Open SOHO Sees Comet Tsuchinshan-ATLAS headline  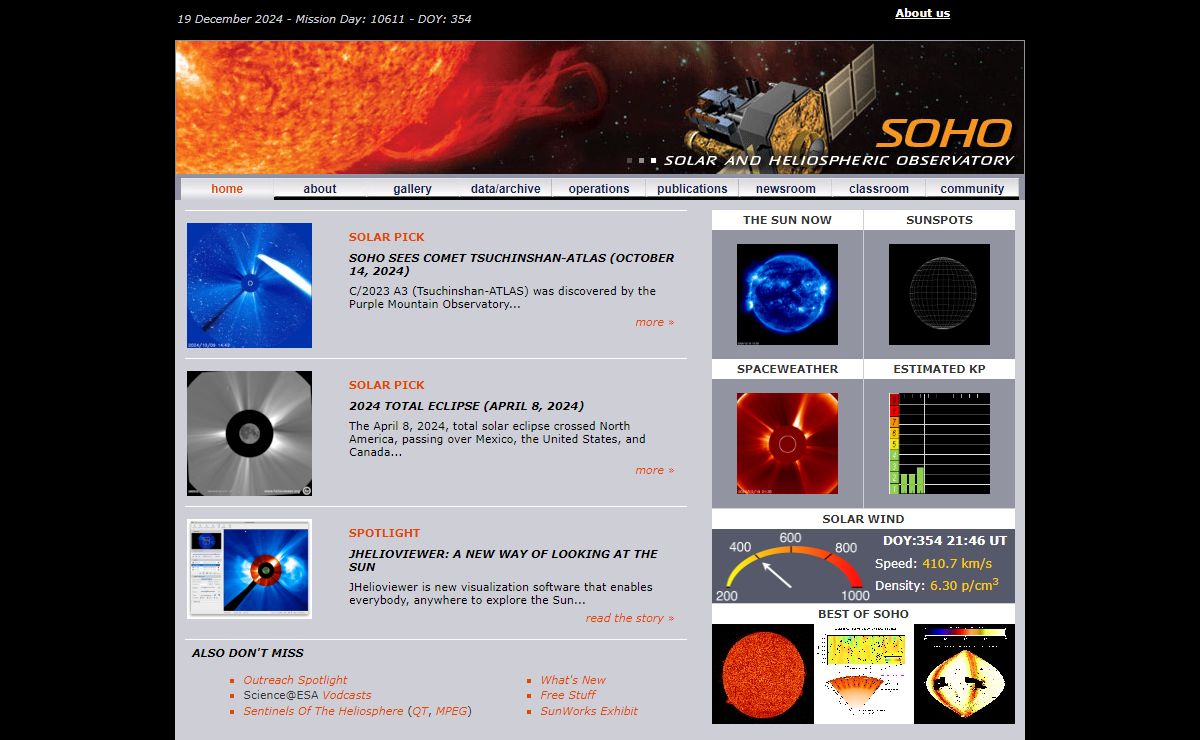click(511, 264)
